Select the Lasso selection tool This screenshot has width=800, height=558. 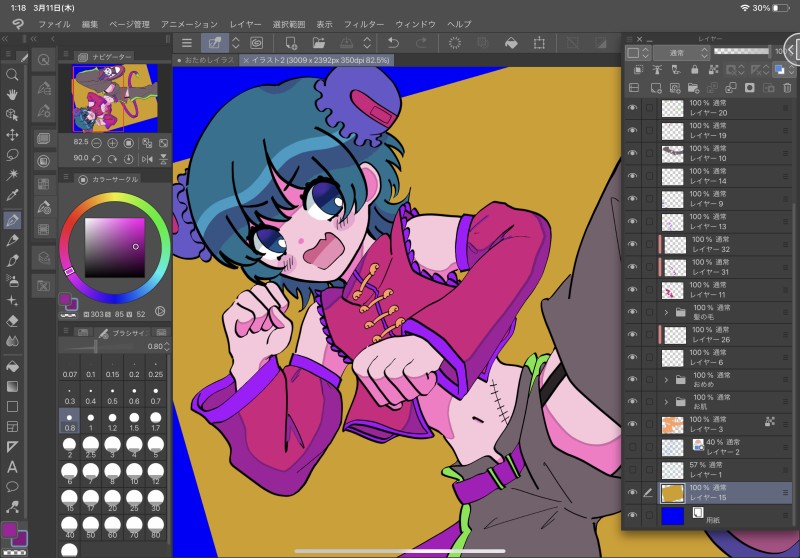pyautogui.click(x=12, y=155)
